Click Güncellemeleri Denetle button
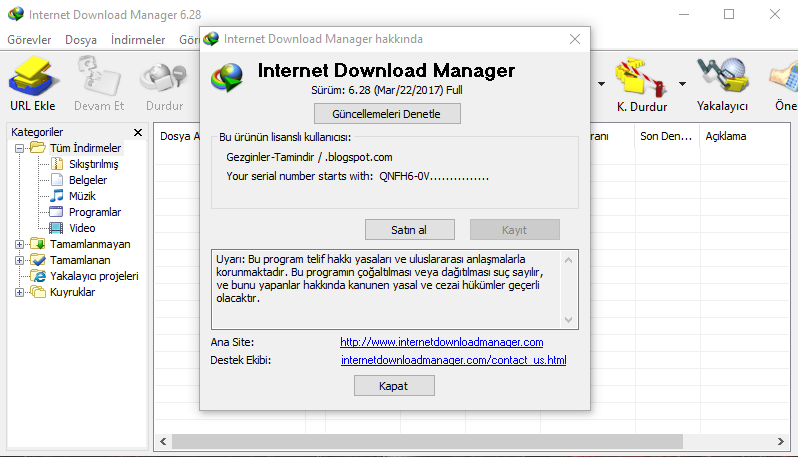This screenshot has width=798, height=457. [x=387, y=113]
